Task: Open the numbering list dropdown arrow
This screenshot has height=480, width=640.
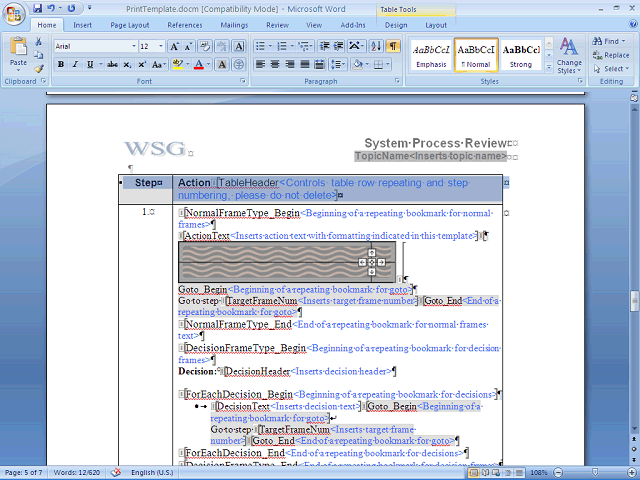Action: (x=292, y=46)
